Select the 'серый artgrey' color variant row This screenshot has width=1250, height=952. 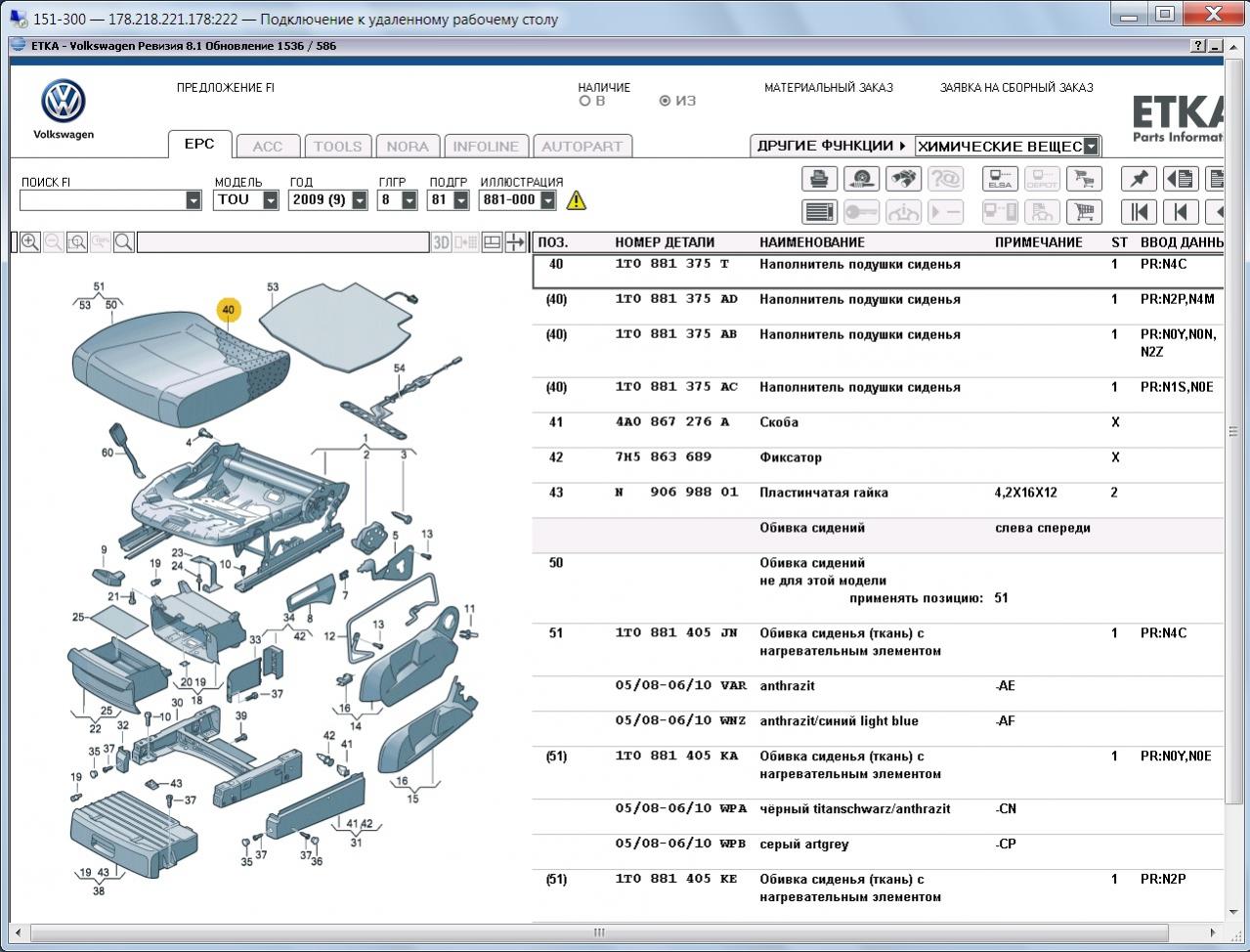(x=878, y=852)
